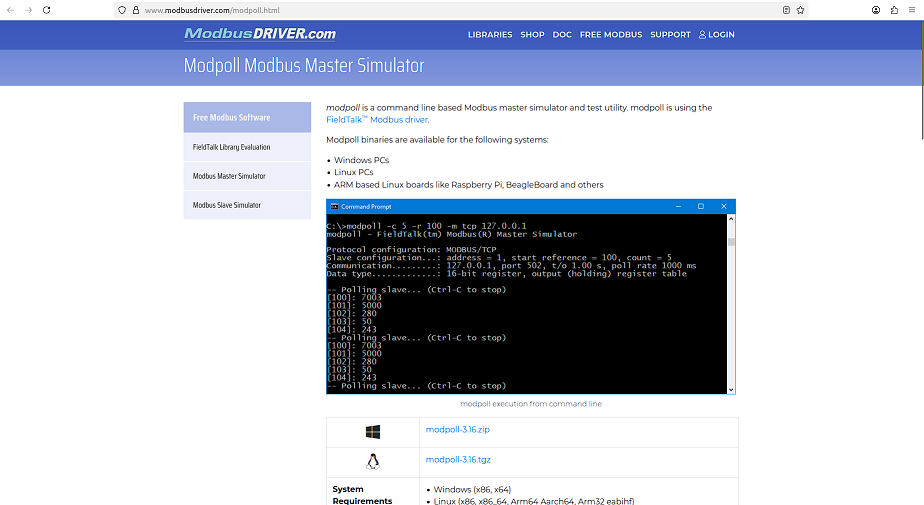924x505 pixels.
Task: Open Modbus Slave Simulator sidebar item
Action: click(x=227, y=205)
